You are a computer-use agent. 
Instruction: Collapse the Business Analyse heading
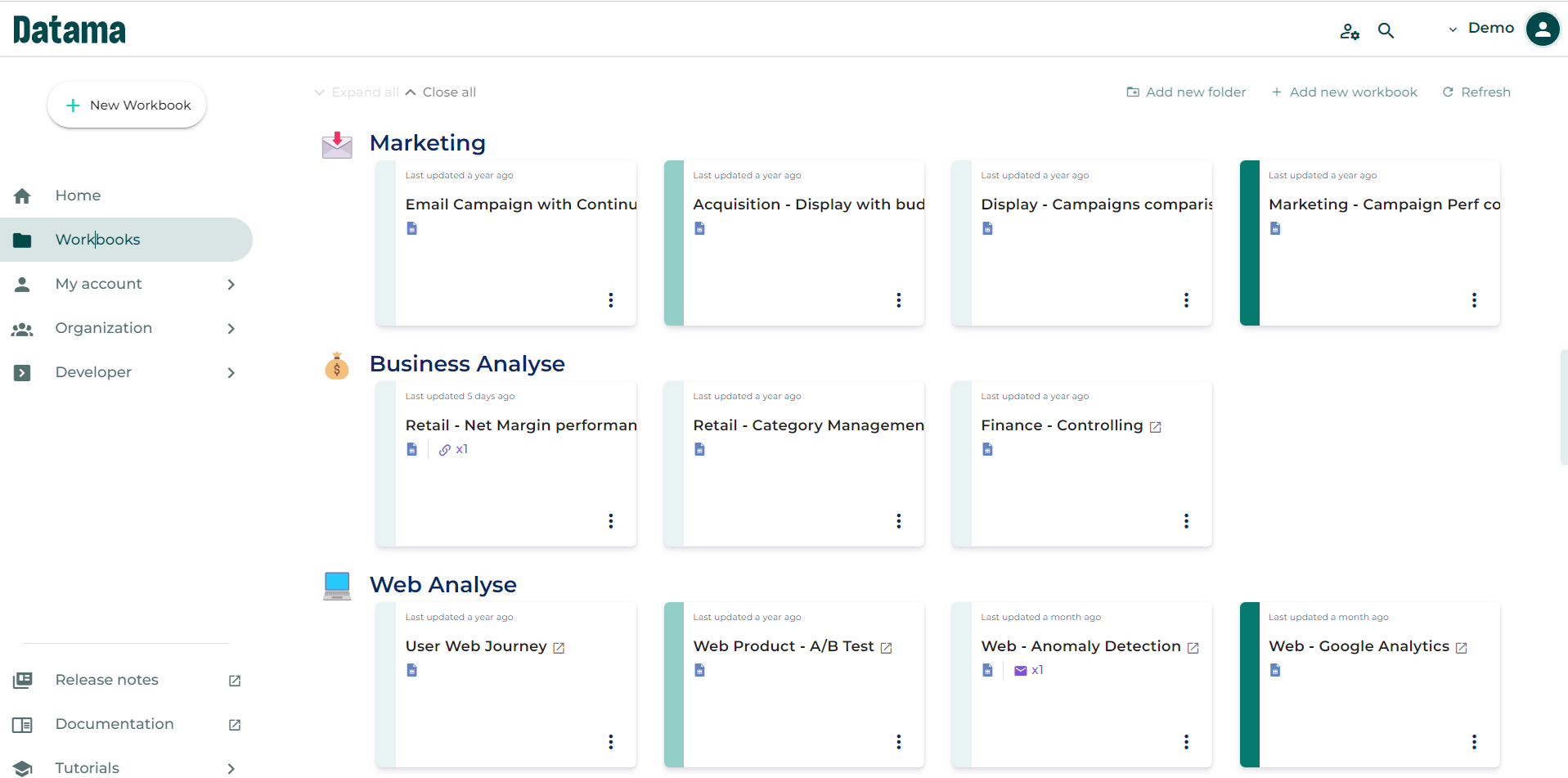(467, 364)
